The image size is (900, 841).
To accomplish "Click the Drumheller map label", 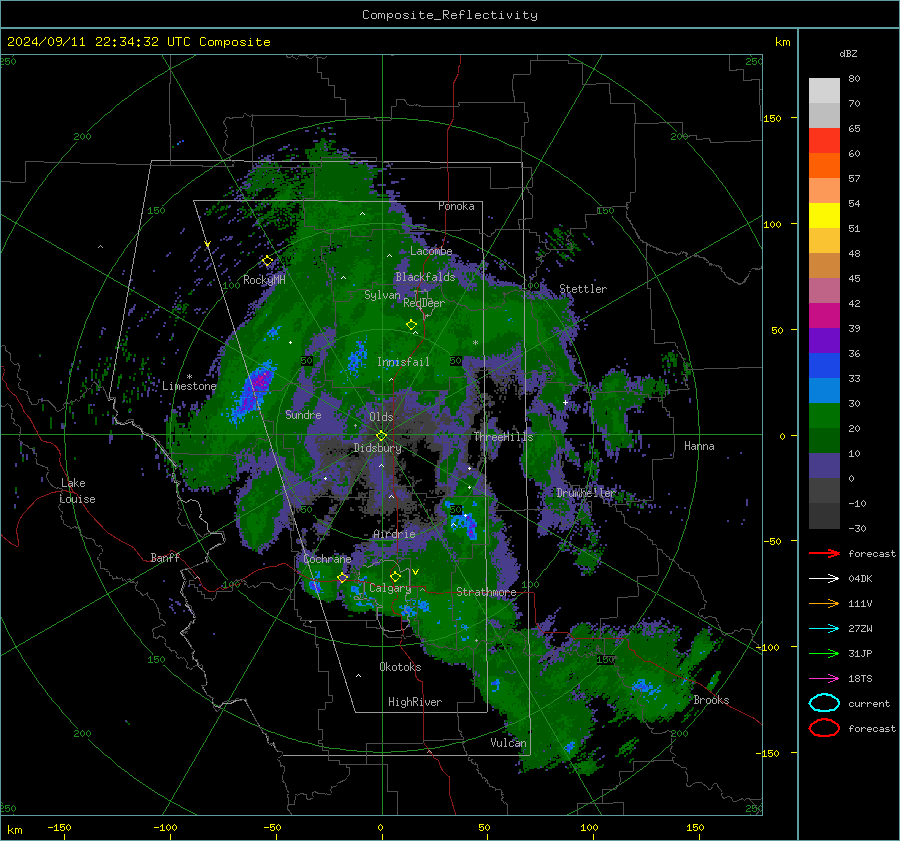I will 585,493.
